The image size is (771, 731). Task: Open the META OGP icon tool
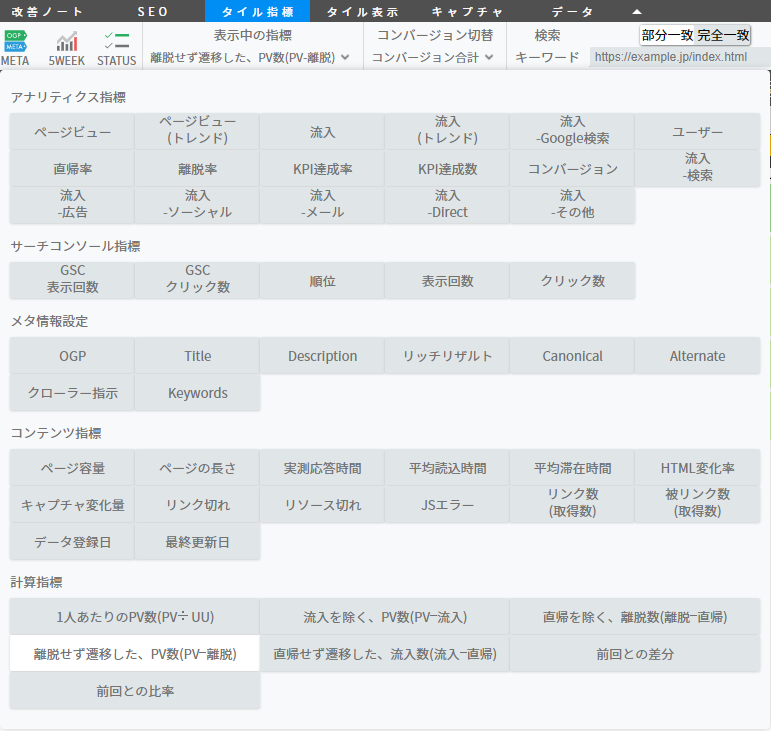(15, 48)
